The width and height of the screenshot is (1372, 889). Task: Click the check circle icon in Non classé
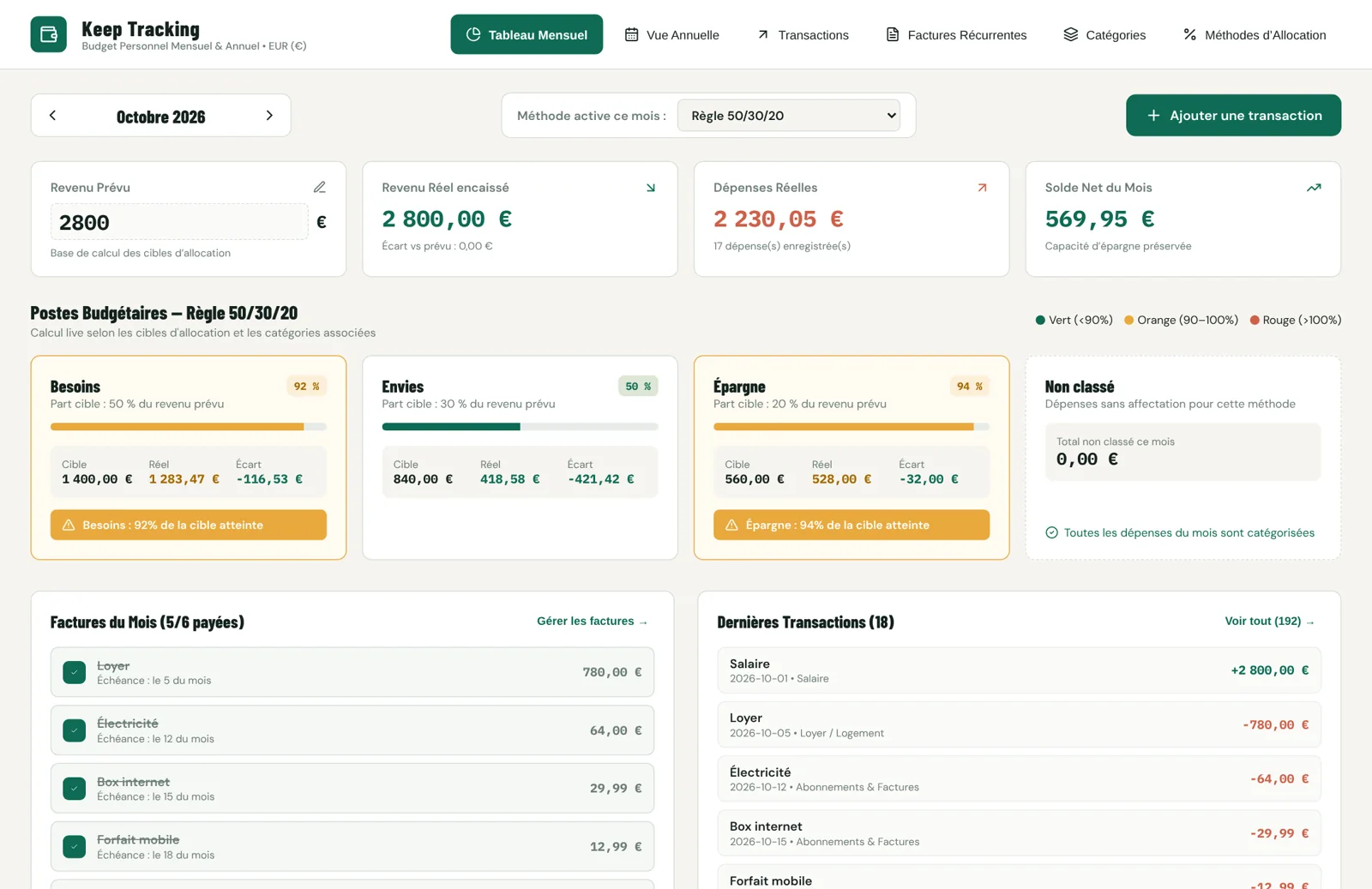1051,532
